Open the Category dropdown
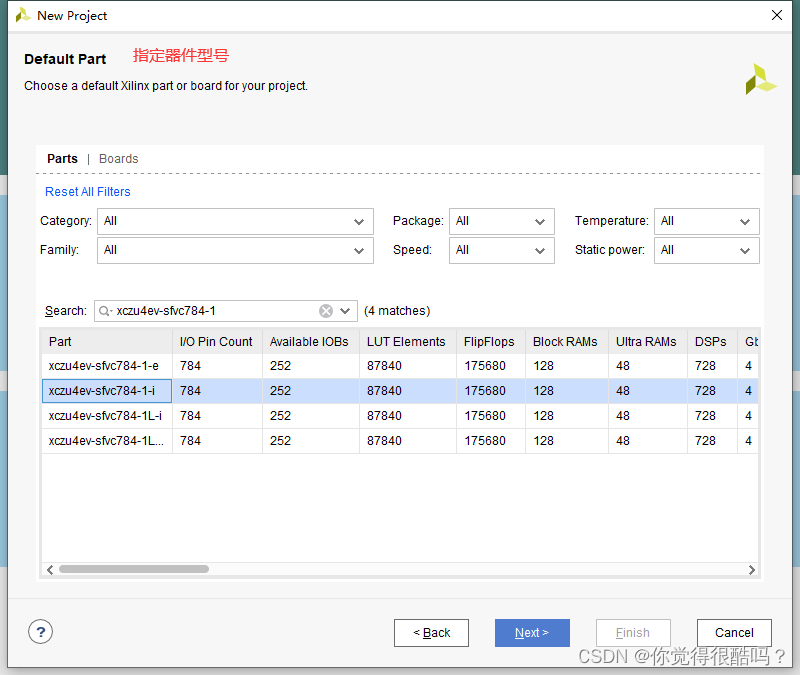The width and height of the screenshot is (800, 675). pos(235,221)
